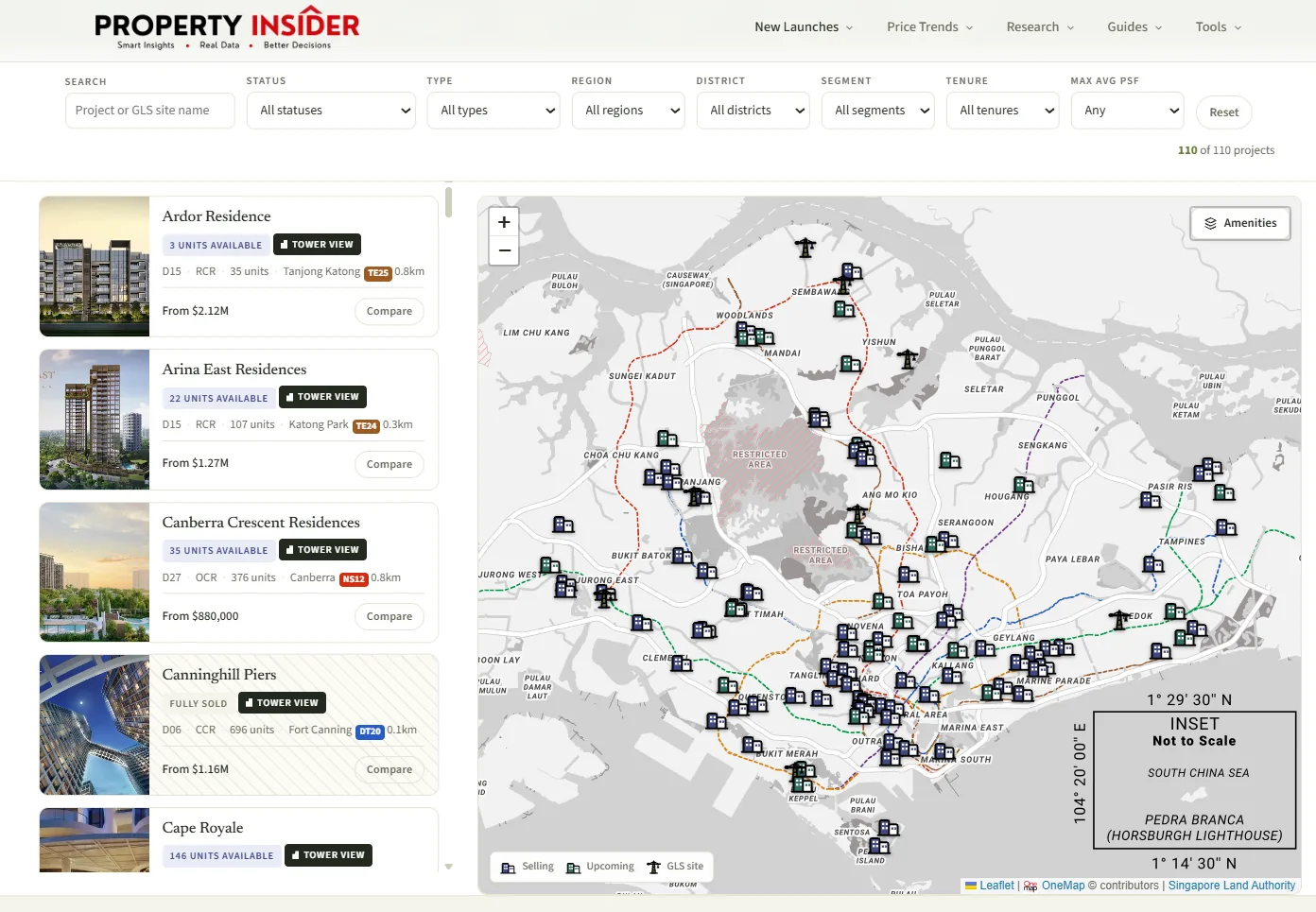Screen dimensions: 1316x912
Task: Expand the District filter dropdown
Action: tap(753, 111)
